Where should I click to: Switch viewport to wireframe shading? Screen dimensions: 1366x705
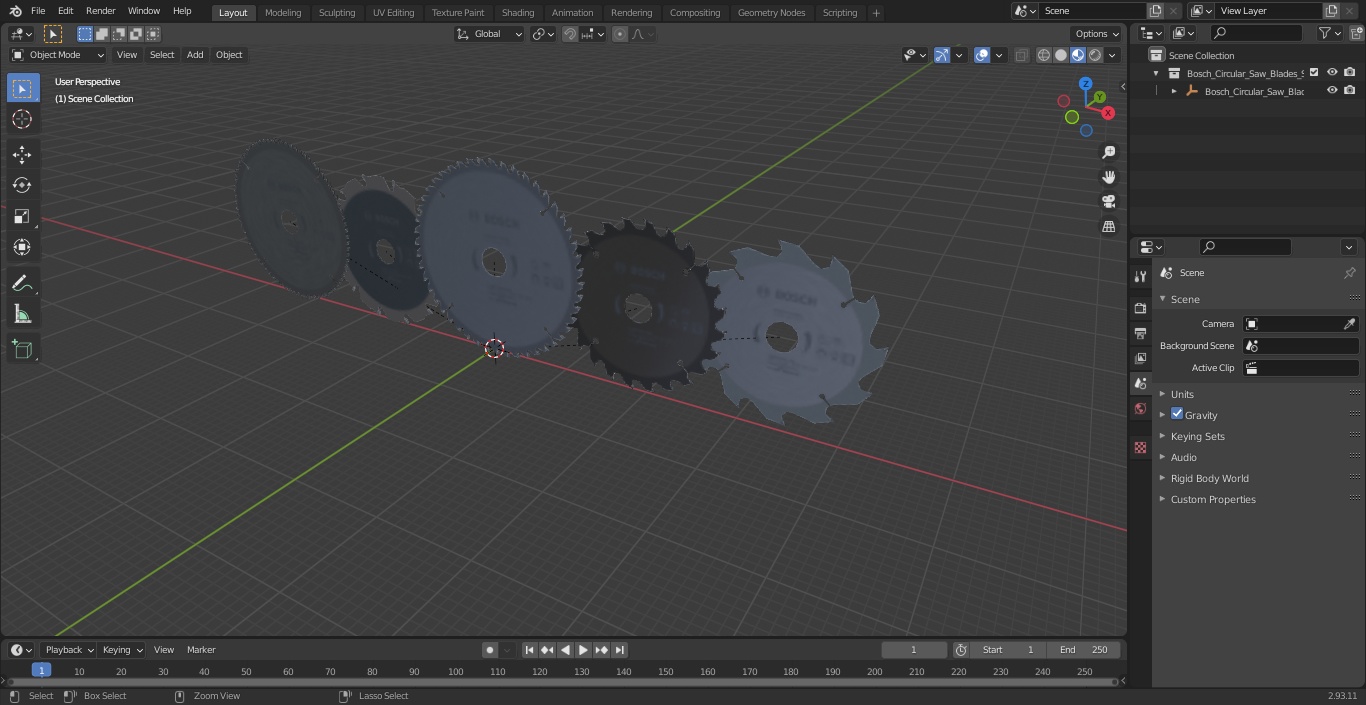click(1043, 55)
